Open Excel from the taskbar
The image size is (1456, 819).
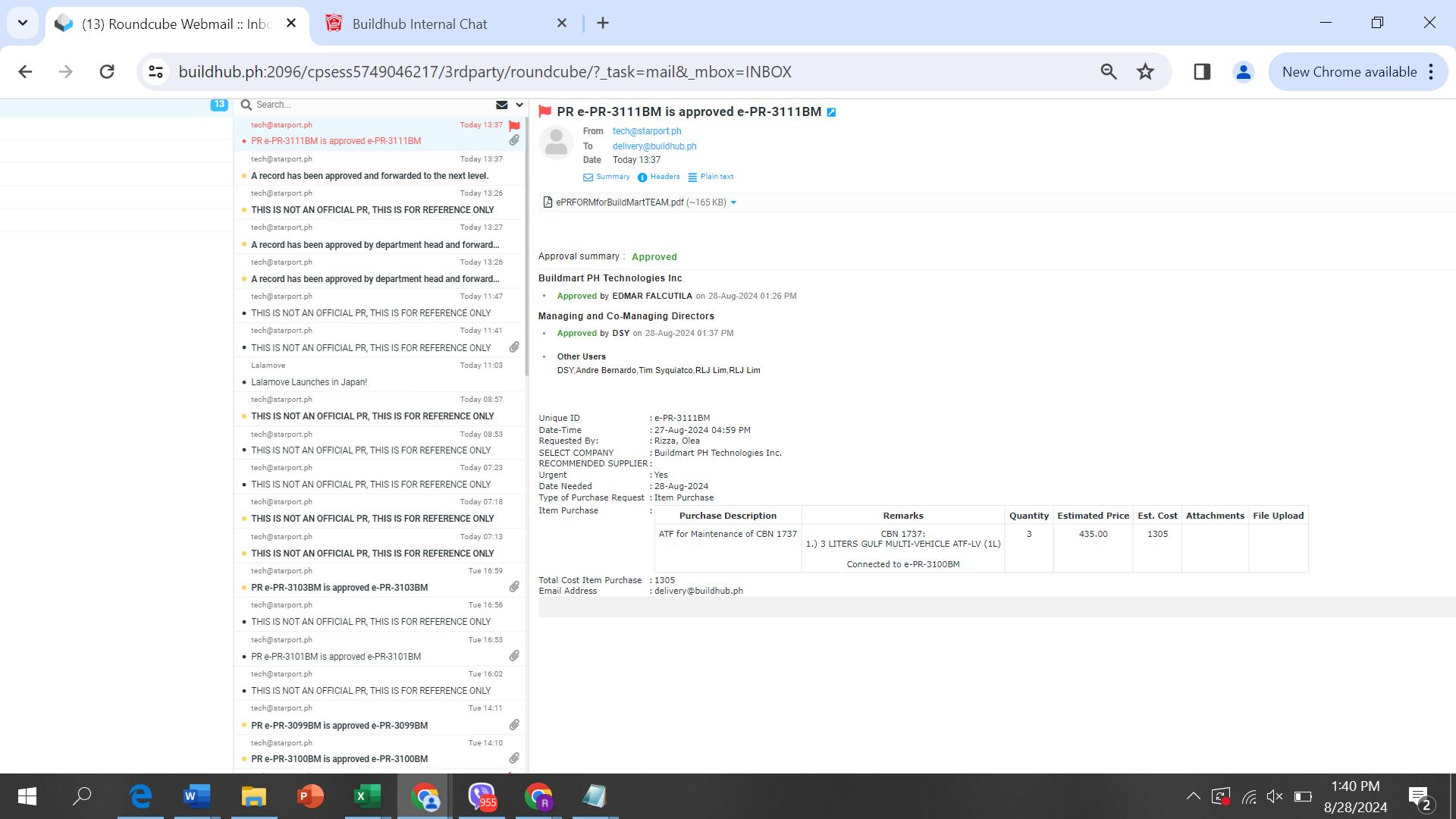(367, 796)
